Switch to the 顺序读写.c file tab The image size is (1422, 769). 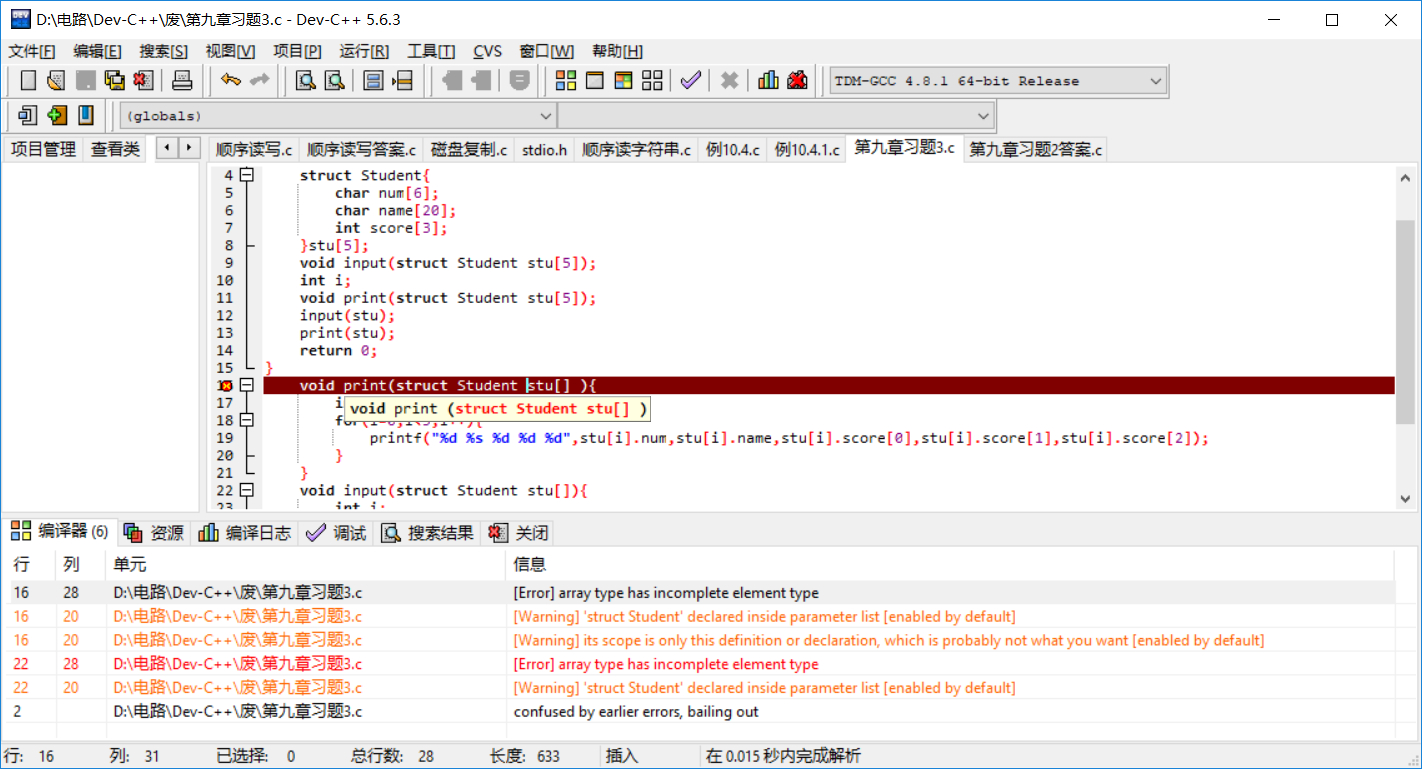[254, 150]
